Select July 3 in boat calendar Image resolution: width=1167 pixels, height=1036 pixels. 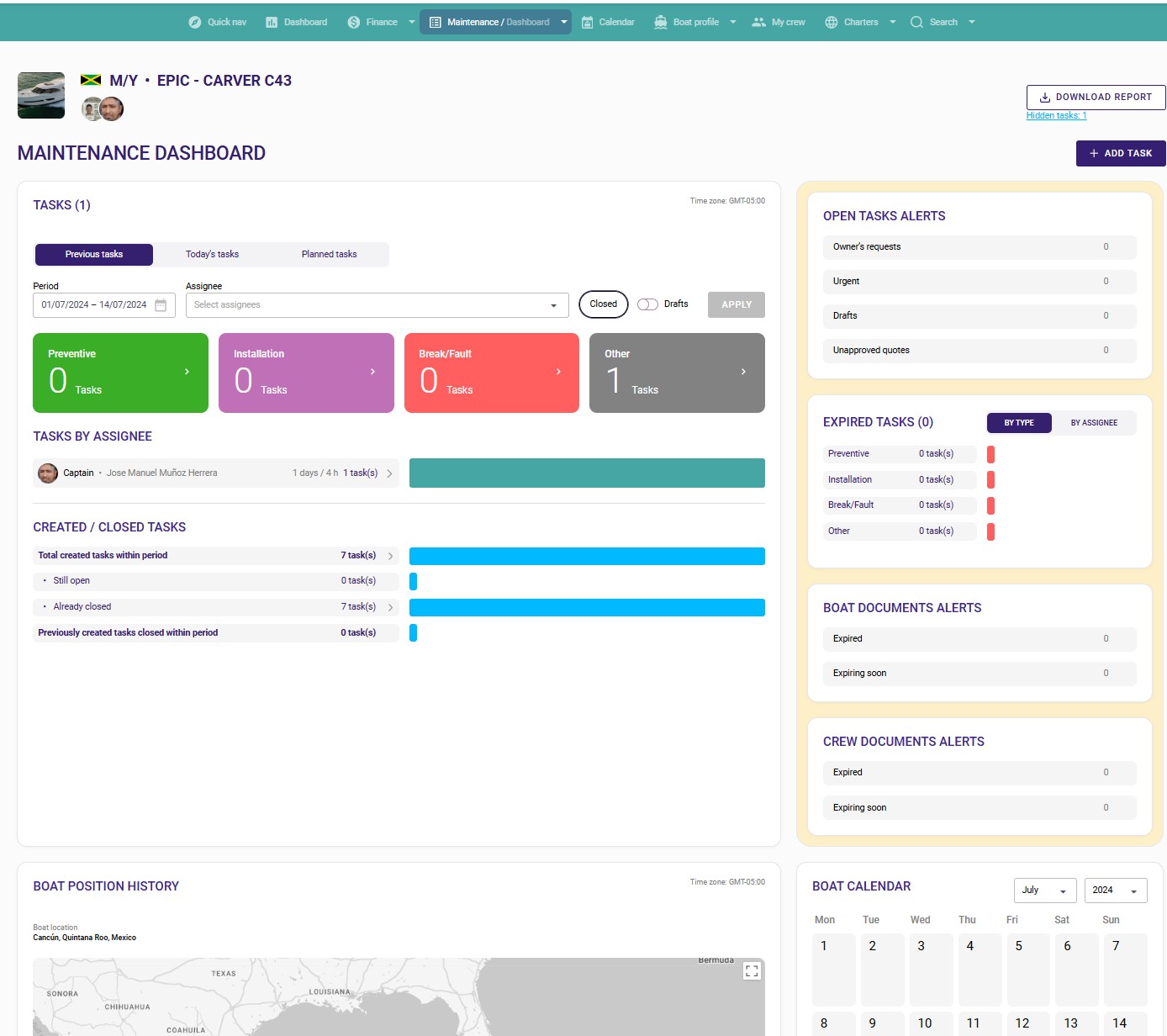coord(931,970)
